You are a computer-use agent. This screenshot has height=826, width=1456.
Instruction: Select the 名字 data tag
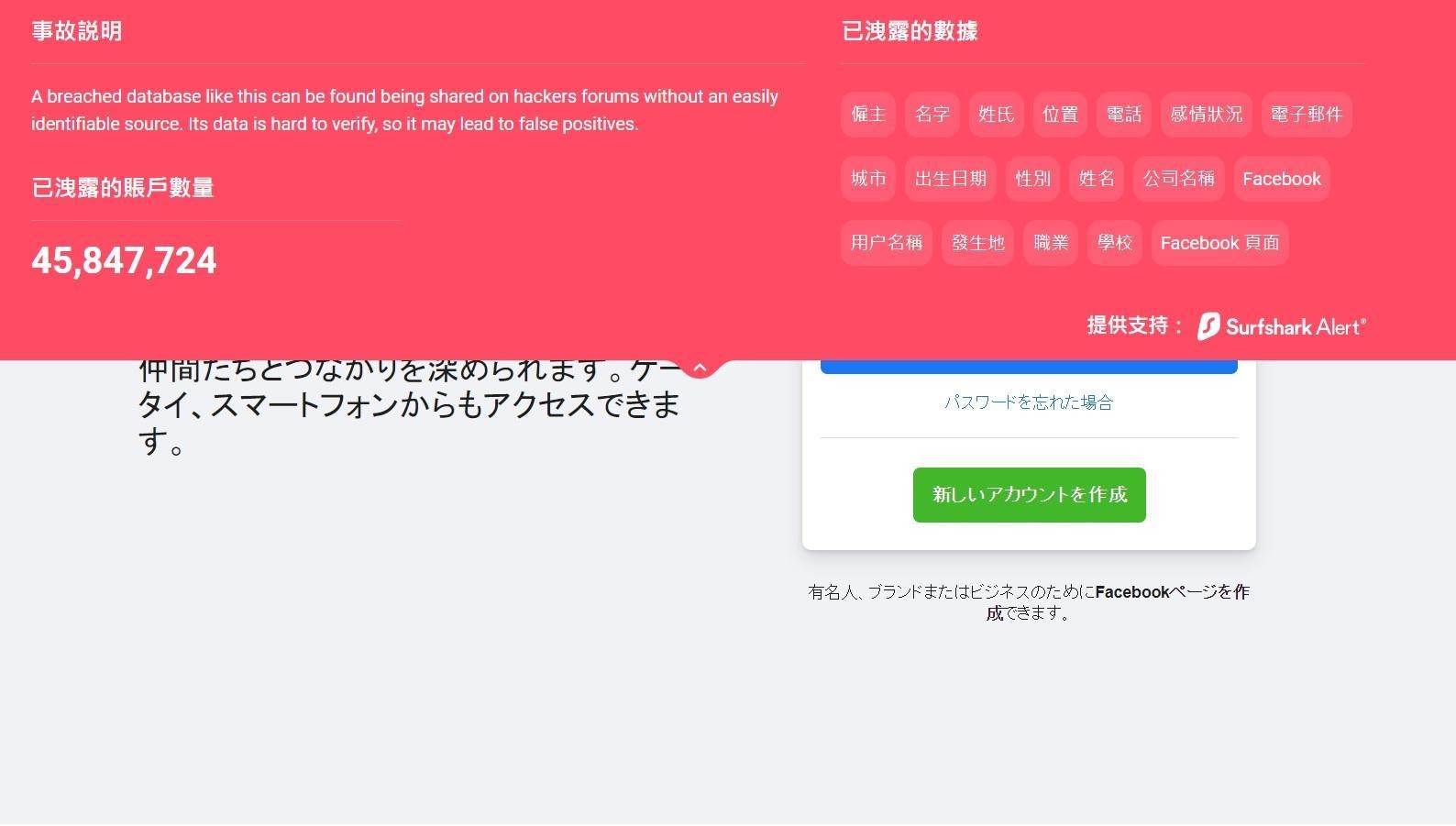(x=932, y=115)
